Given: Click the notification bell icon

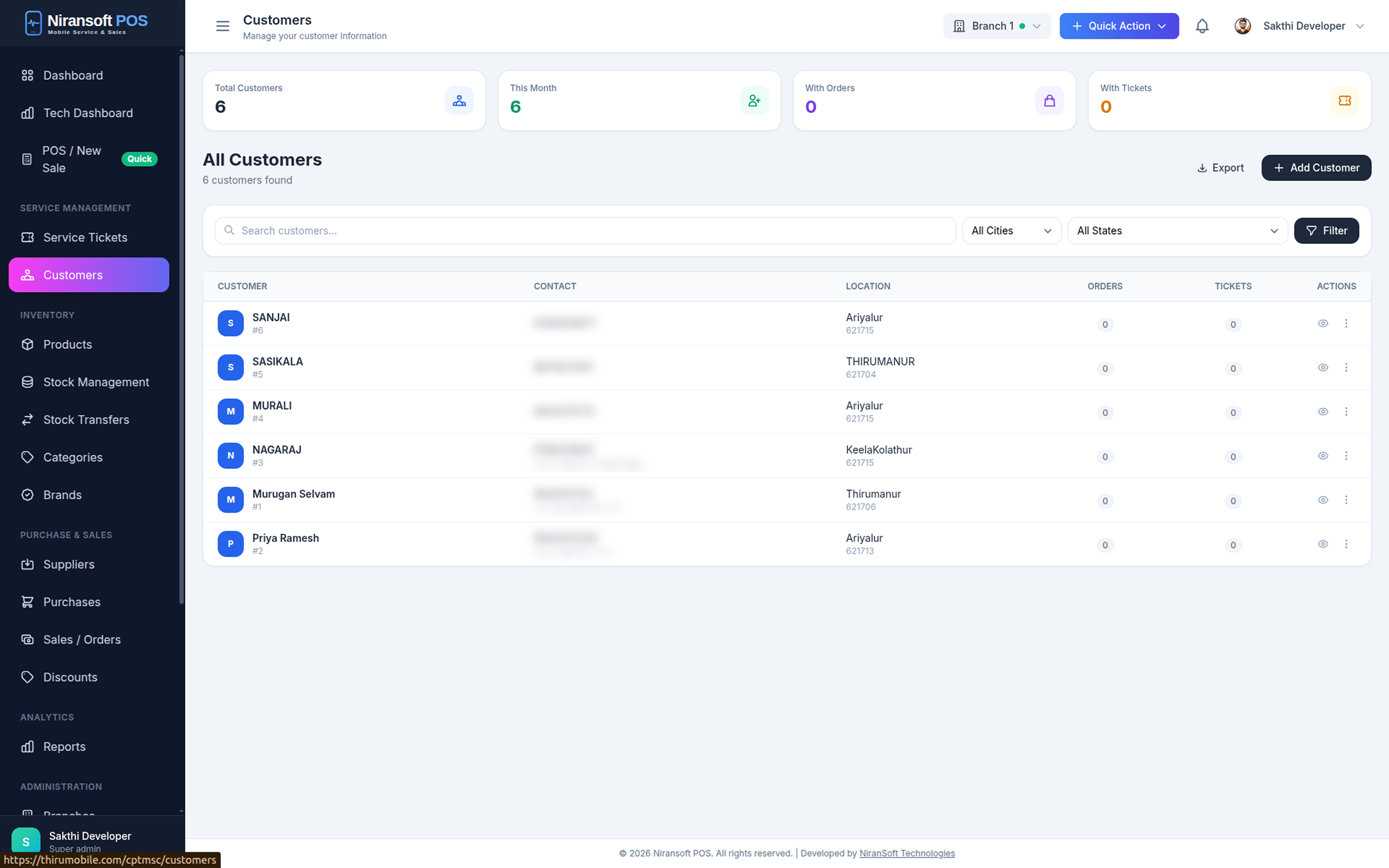Looking at the screenshot, I should tap(1202, 26).
